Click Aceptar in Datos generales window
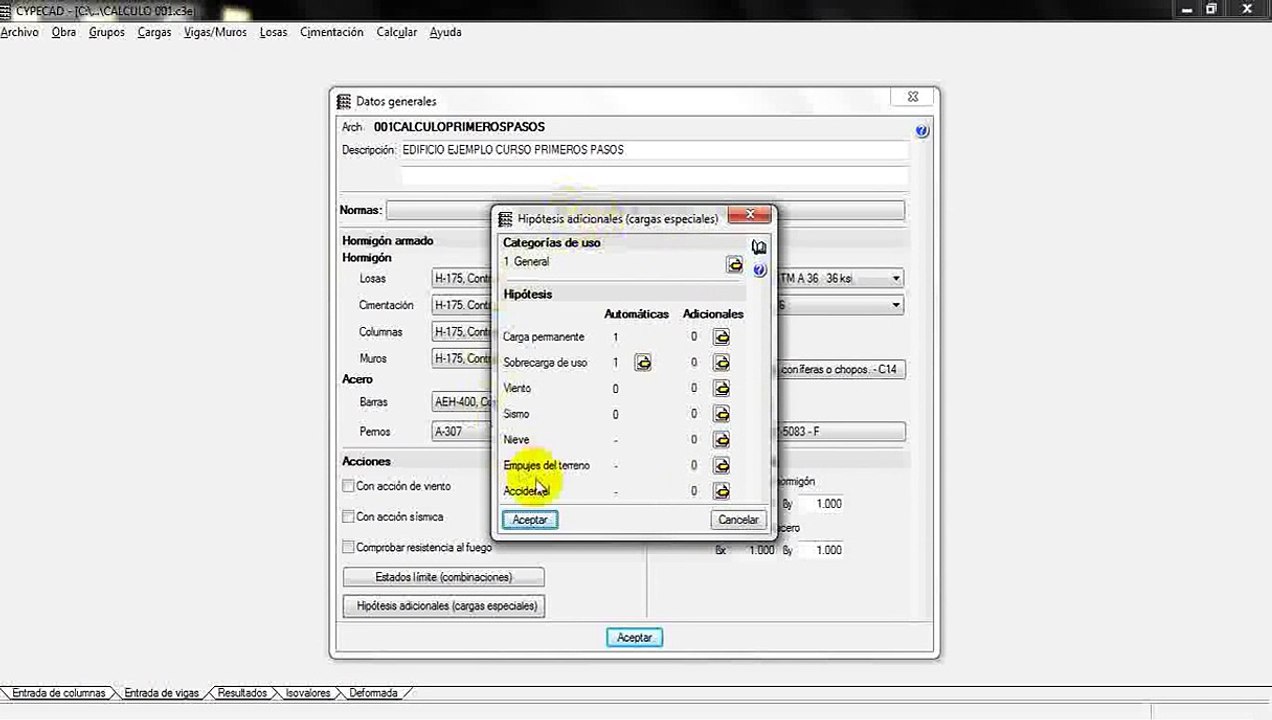This screenshot has height=720, width=1272. click(634, 637)
